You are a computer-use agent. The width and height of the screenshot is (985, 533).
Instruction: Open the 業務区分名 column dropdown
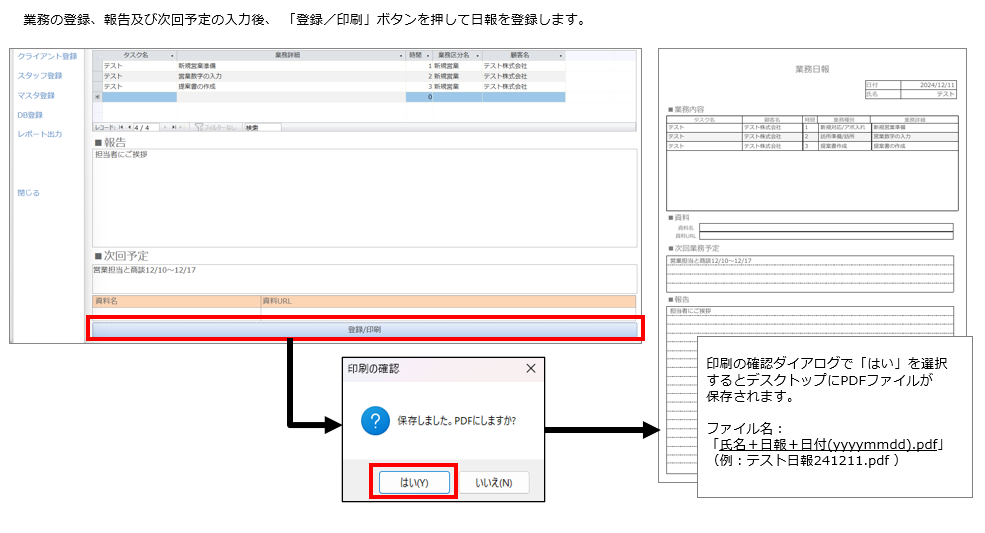476,56
